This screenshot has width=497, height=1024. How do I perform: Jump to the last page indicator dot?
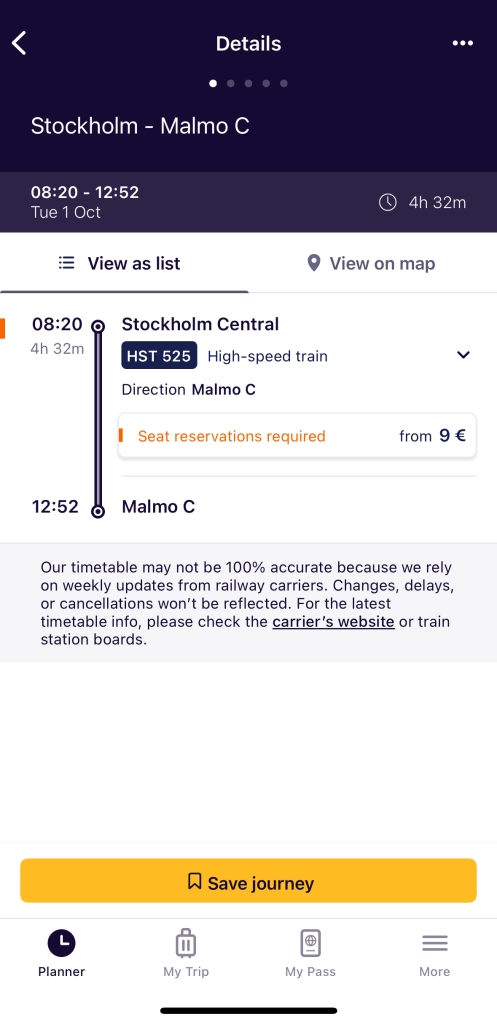(x=283, y=84)
